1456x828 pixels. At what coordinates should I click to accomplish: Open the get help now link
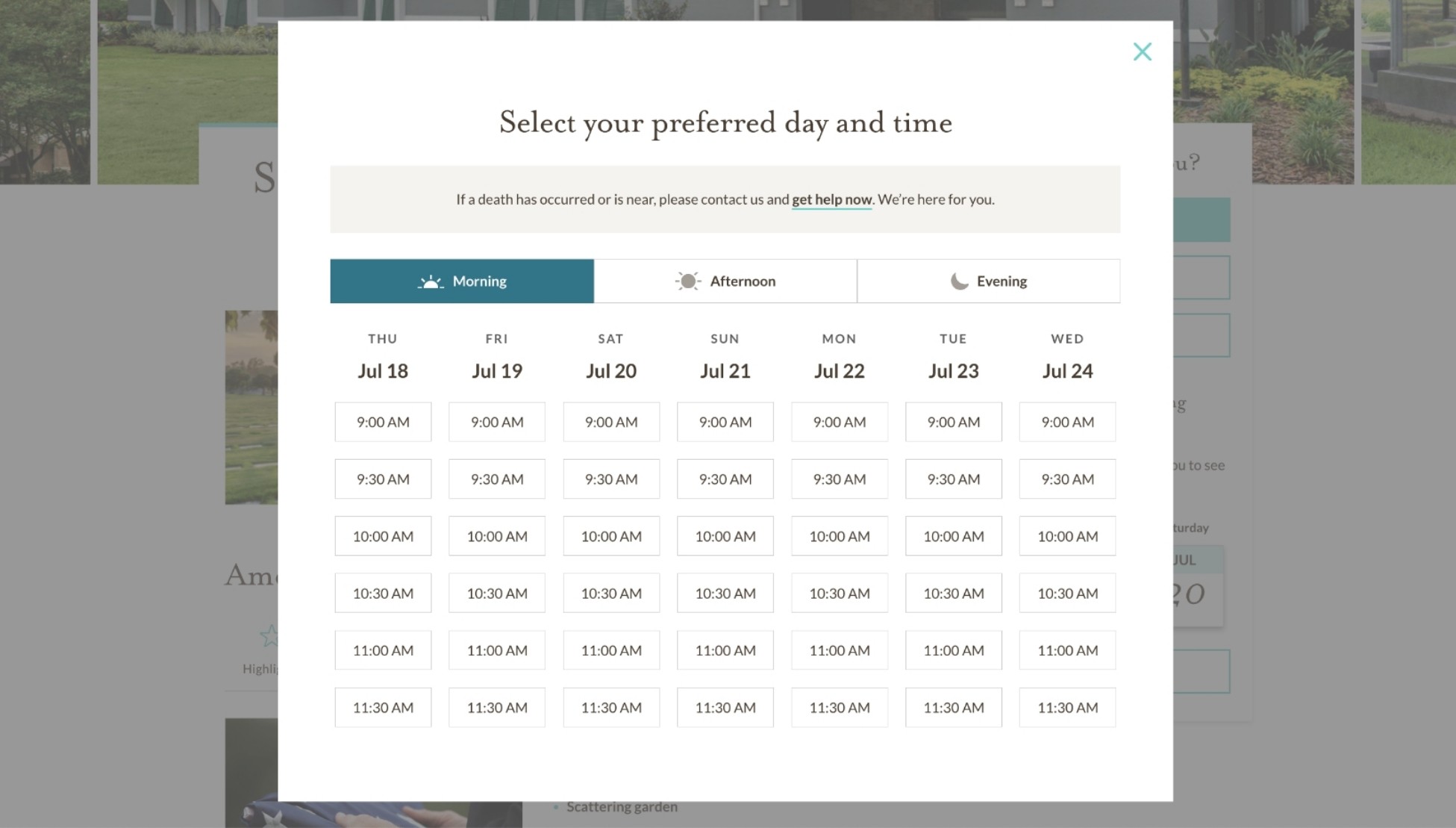[x=831, y=199]
